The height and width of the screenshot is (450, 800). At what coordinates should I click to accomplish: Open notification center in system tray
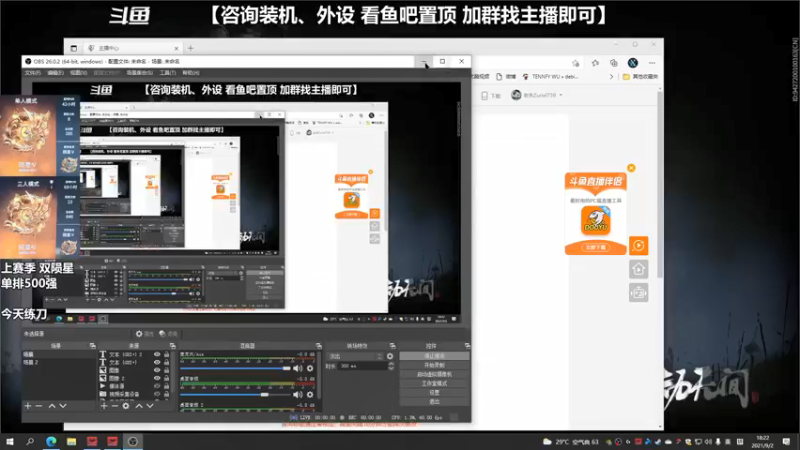[786, 441]
